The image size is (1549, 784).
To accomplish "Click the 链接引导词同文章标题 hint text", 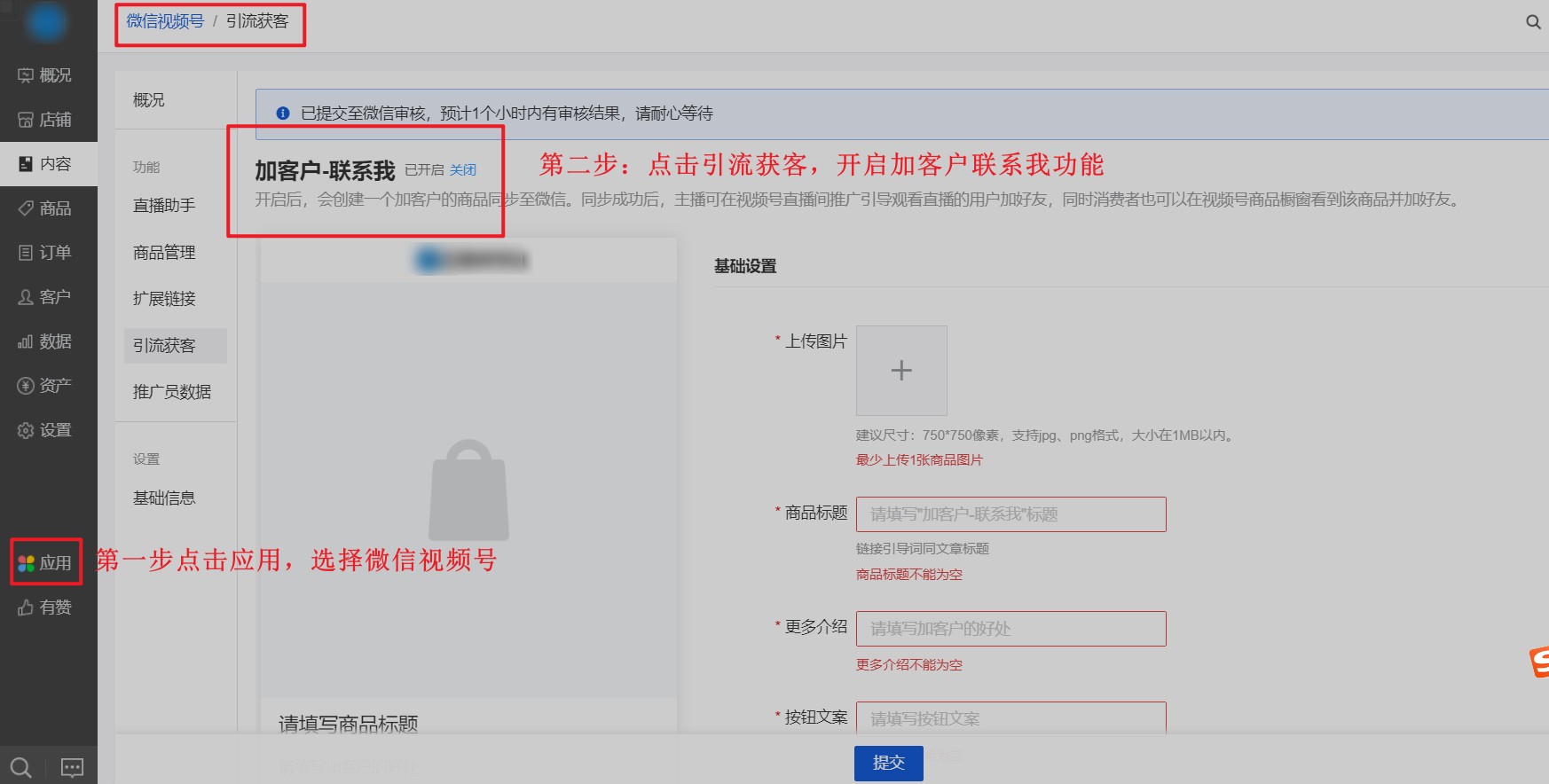I will pos(923,549).
